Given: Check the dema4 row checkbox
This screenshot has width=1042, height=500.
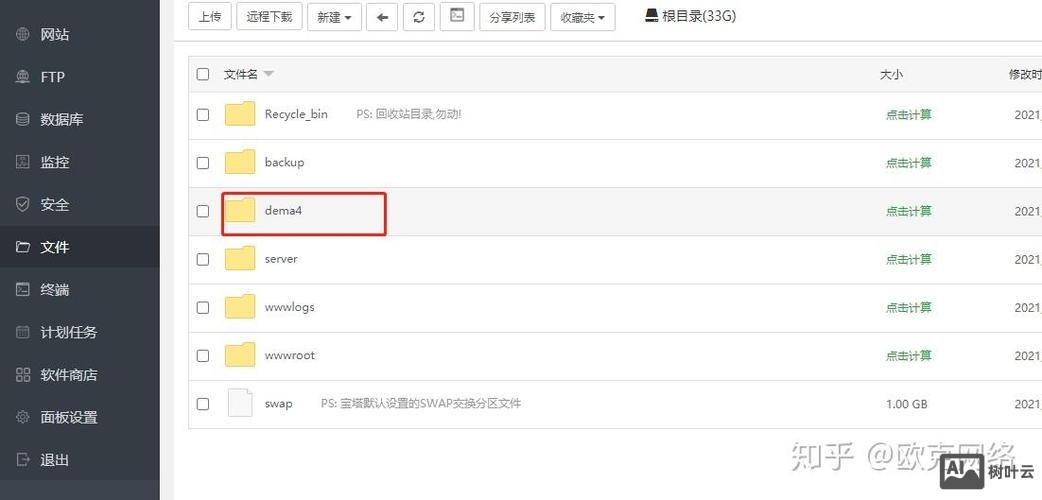Looking at the screenshot, I should pos(203,211).
